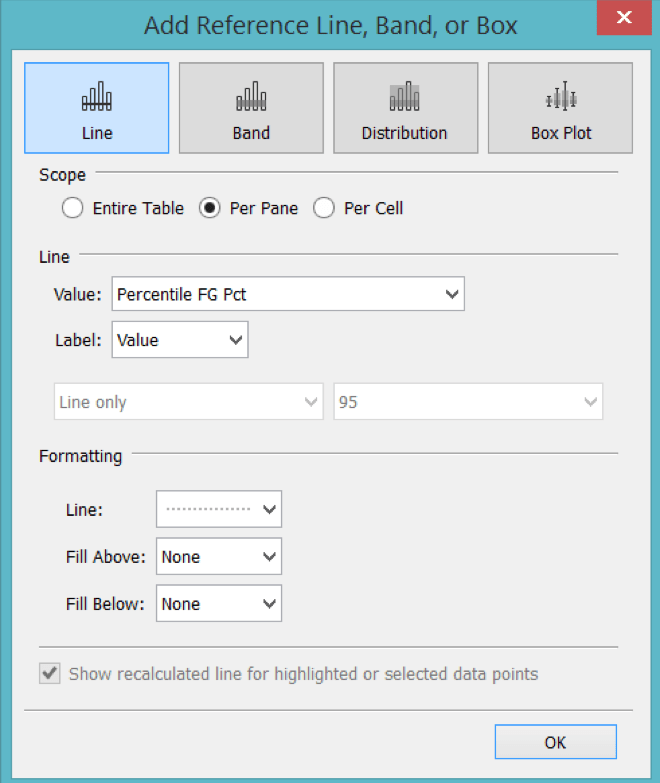Expand the Fill Above dropdown

[x=219, y=557]
